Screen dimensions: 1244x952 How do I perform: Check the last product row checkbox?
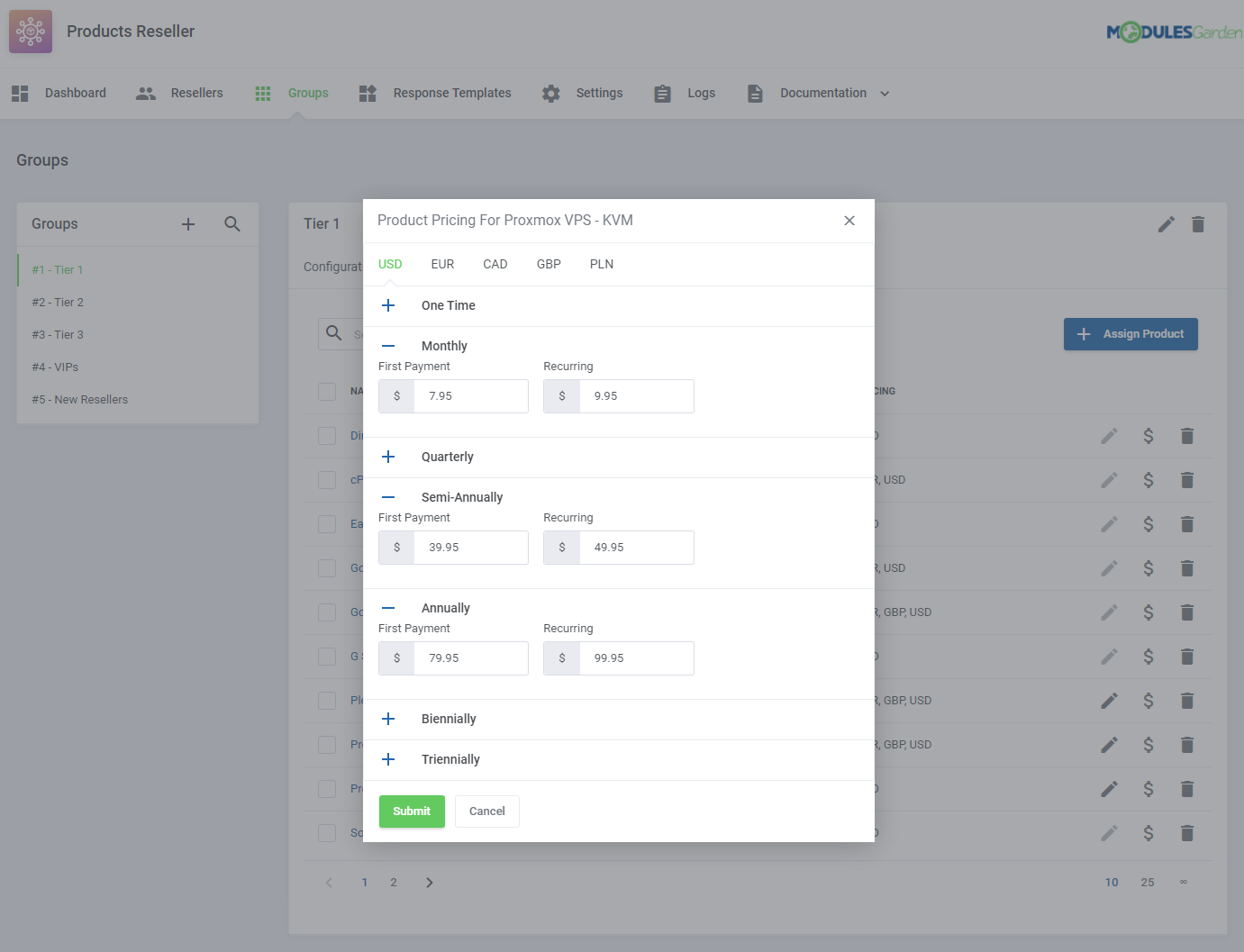pos(327,832)
